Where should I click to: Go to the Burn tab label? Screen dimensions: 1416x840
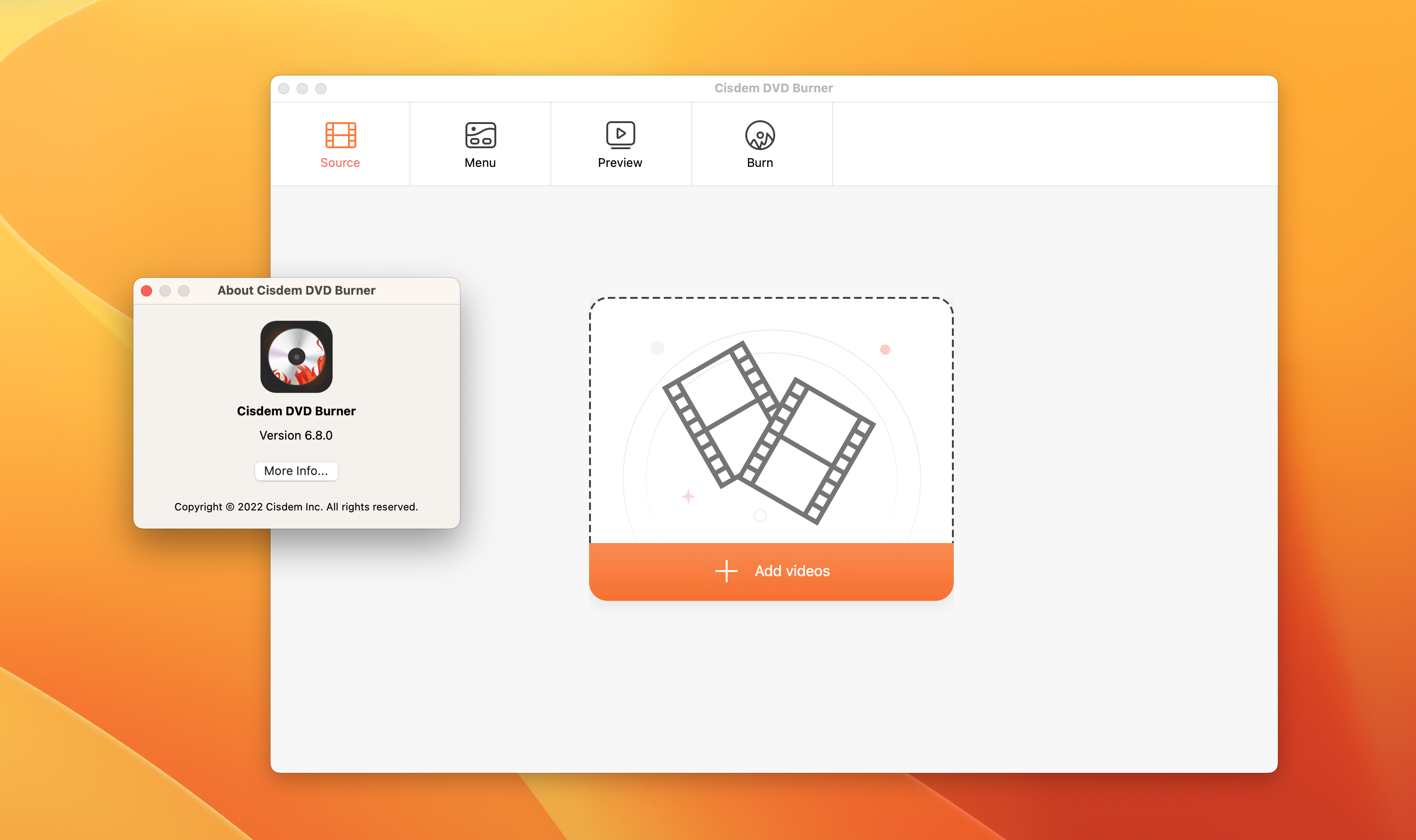tap(760, 163)
